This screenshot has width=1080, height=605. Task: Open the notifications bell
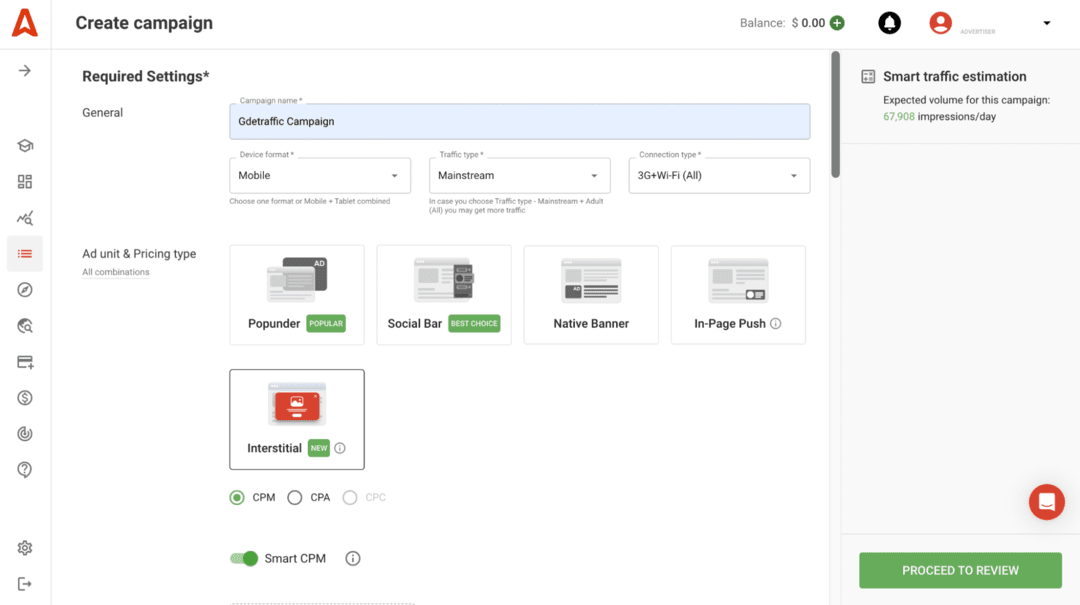(889, 23)
